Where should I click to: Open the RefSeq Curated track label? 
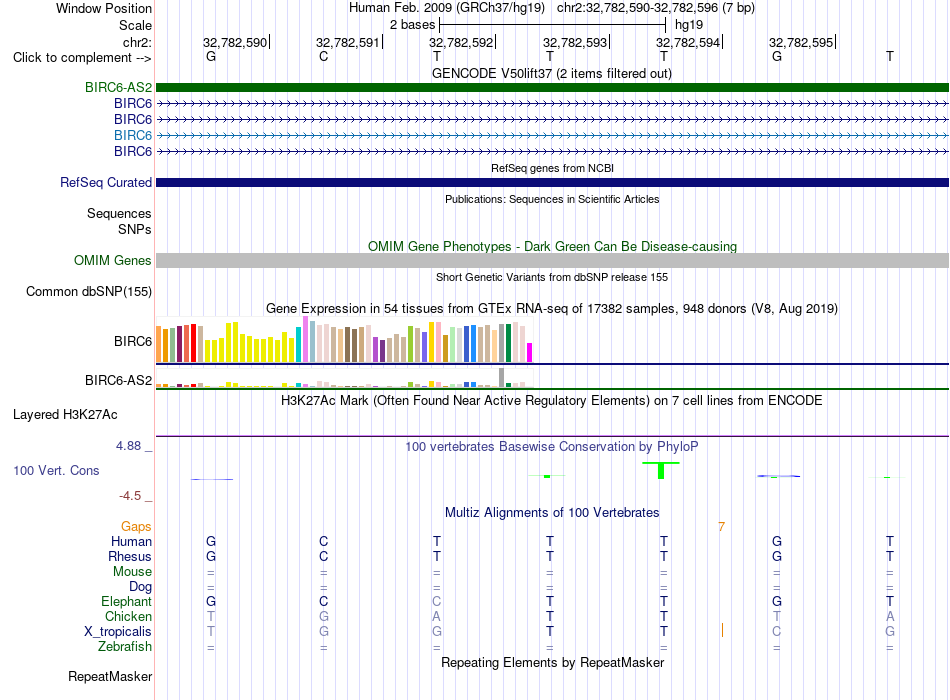pyautogui.click(x=106, y=182)
